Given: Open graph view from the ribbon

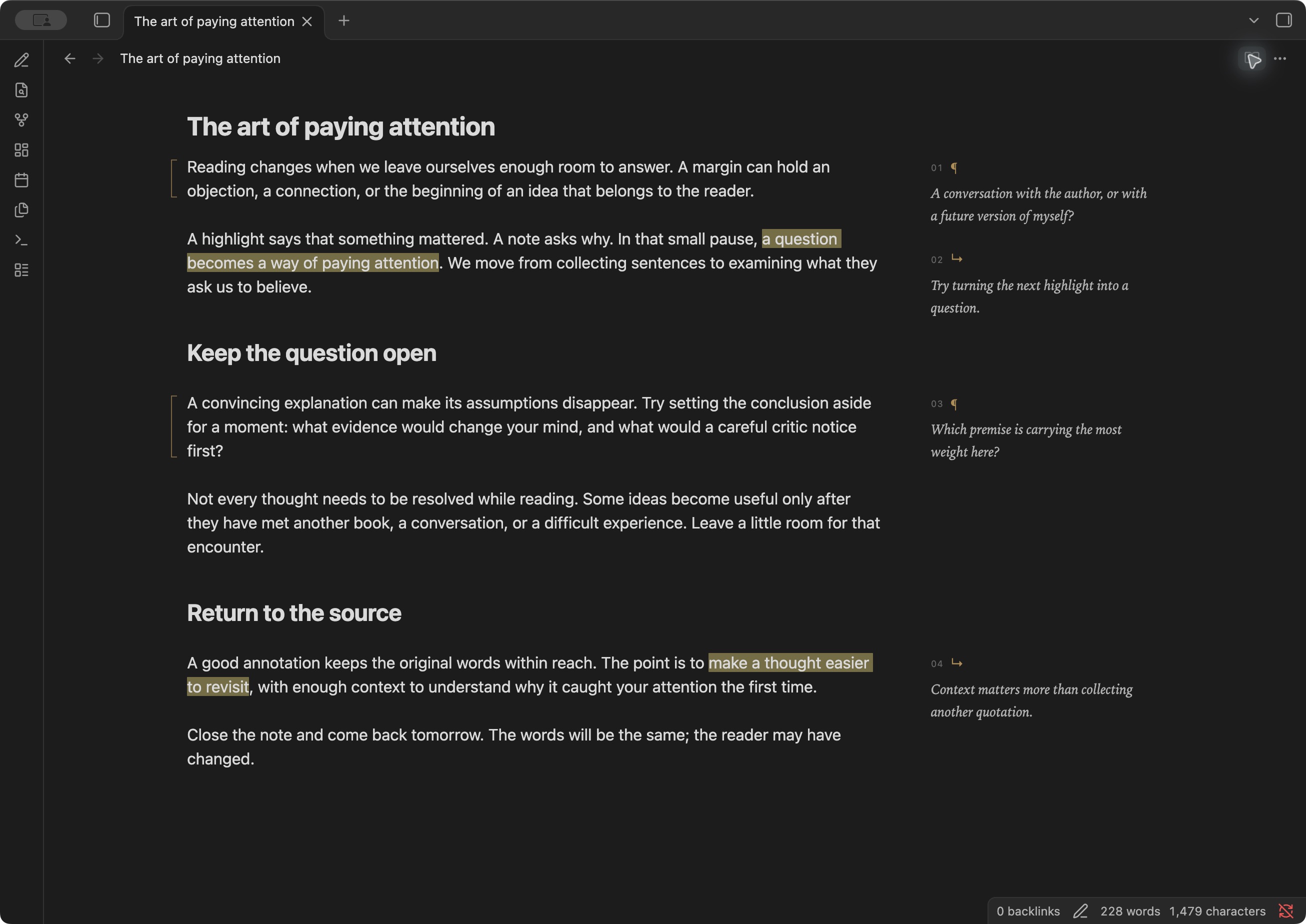Looking at the screenshot, I should 21,120.
